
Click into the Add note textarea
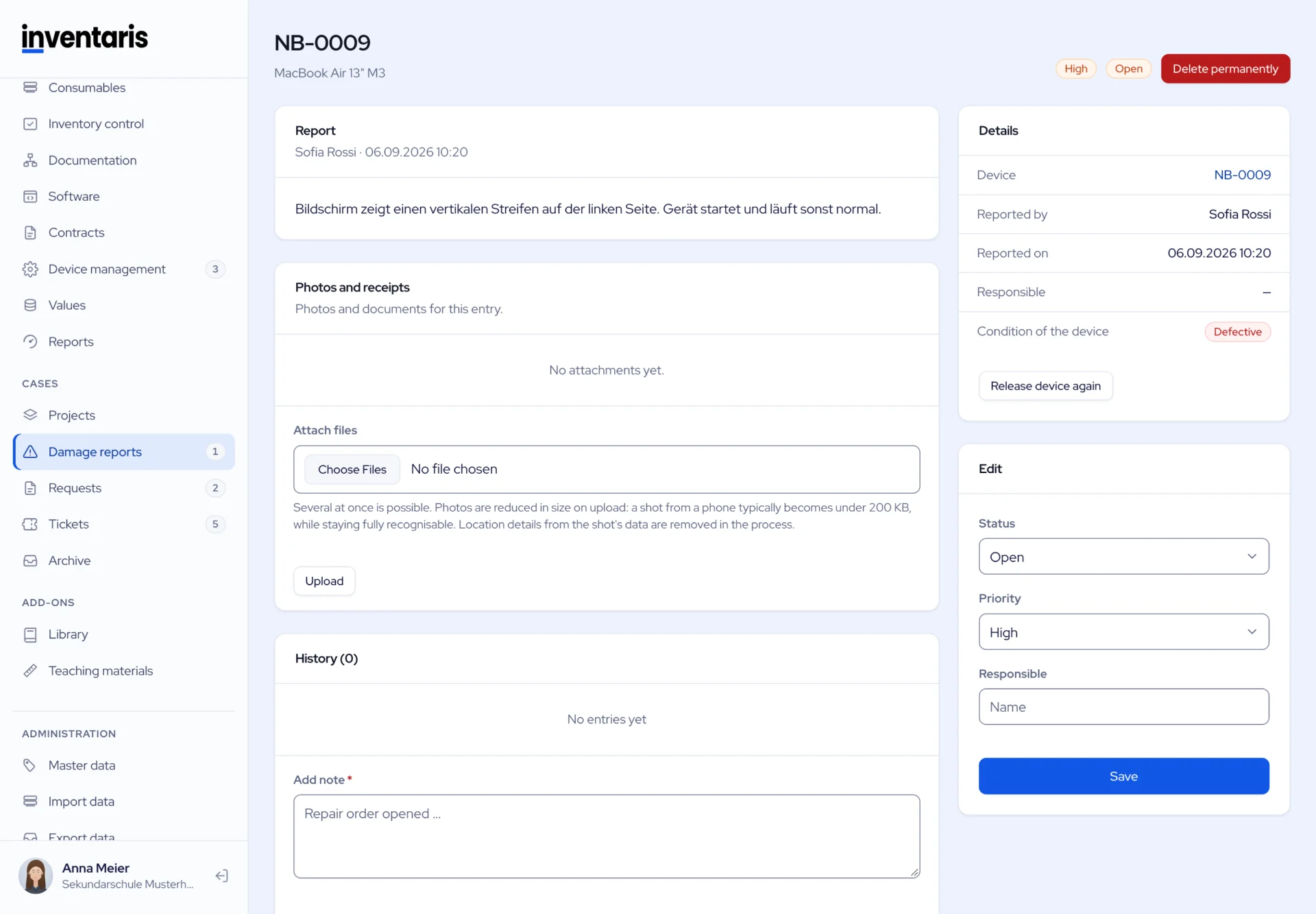pyautogui.click(x=607, y=837)
